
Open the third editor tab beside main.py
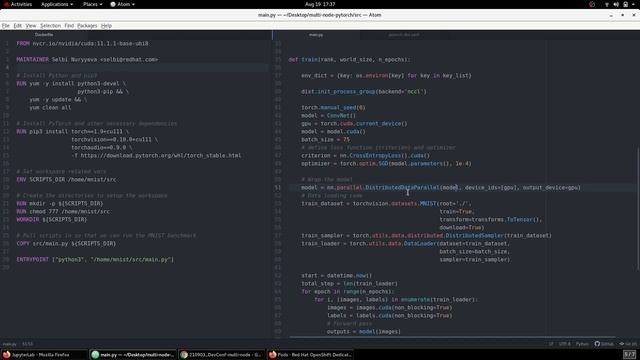tap(404, 35)
